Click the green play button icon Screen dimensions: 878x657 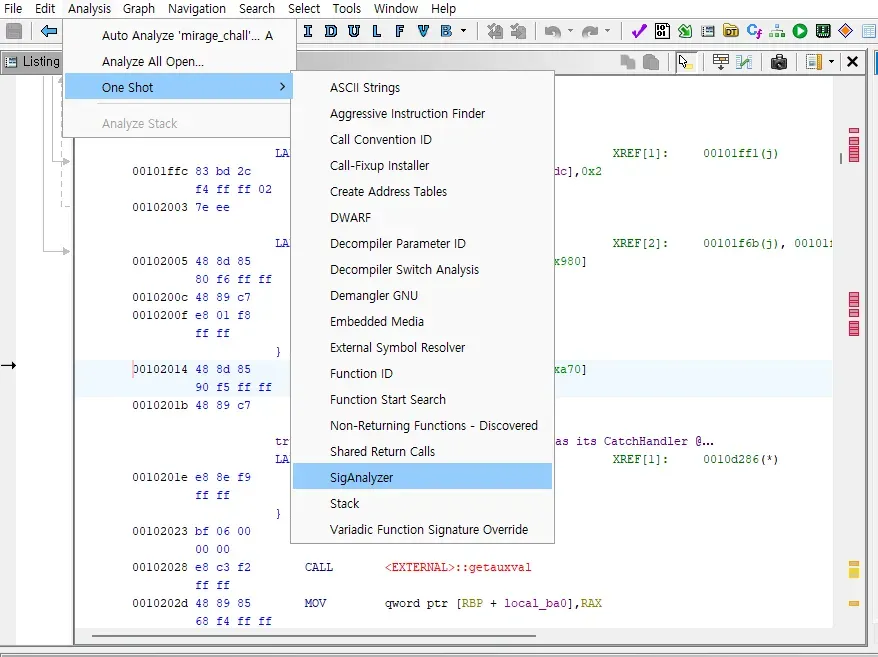[x=800, y=31]
